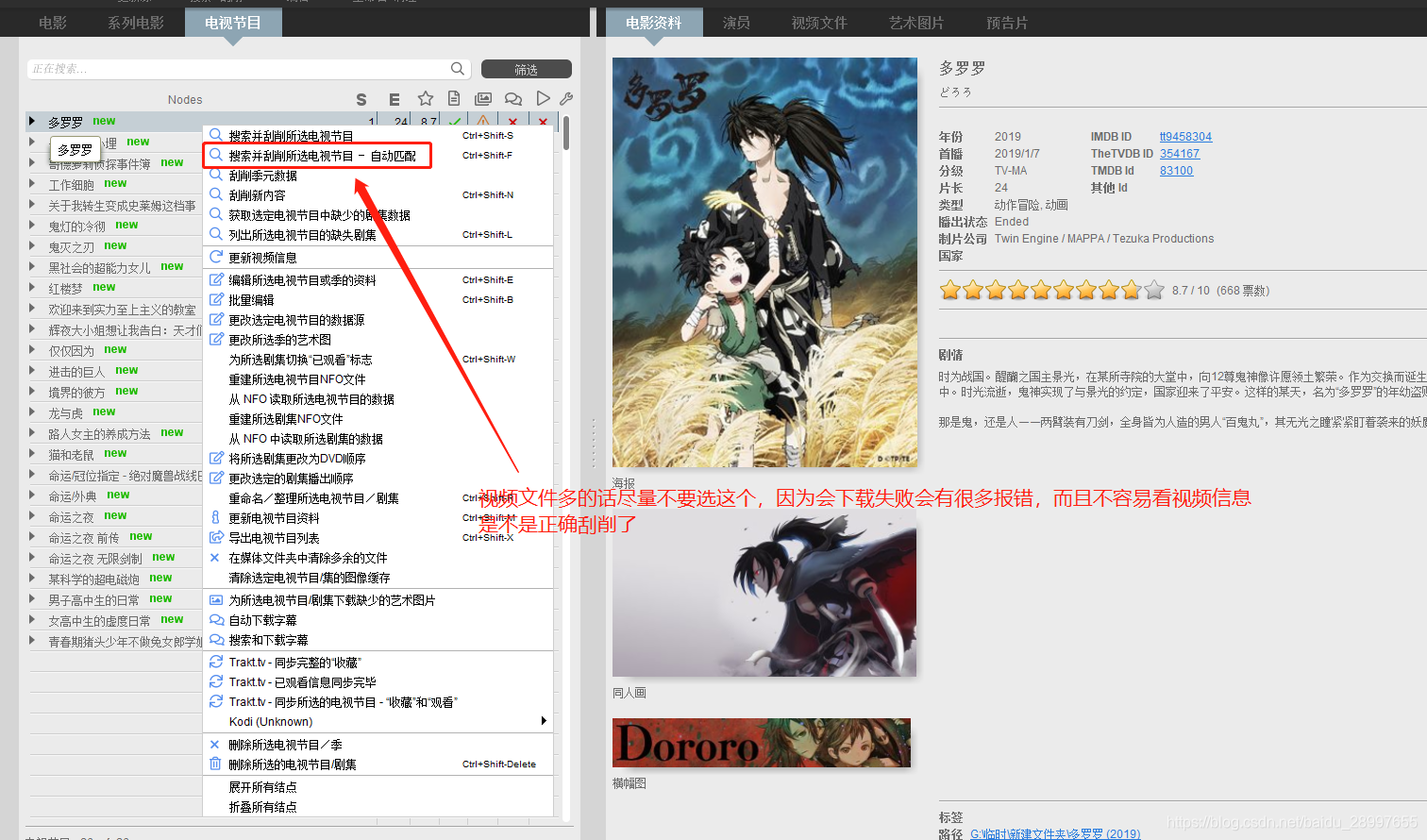1427x840 pixels.
Task: Open the 预告片 tab
Action: 1007,23
